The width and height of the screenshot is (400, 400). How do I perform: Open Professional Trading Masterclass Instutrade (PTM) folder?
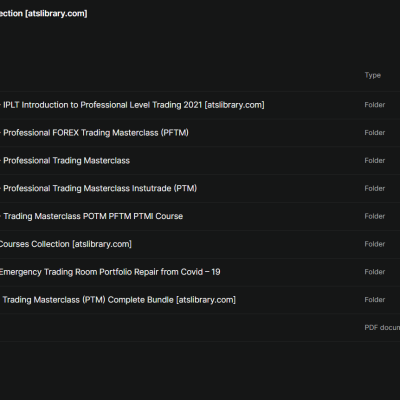99,188
